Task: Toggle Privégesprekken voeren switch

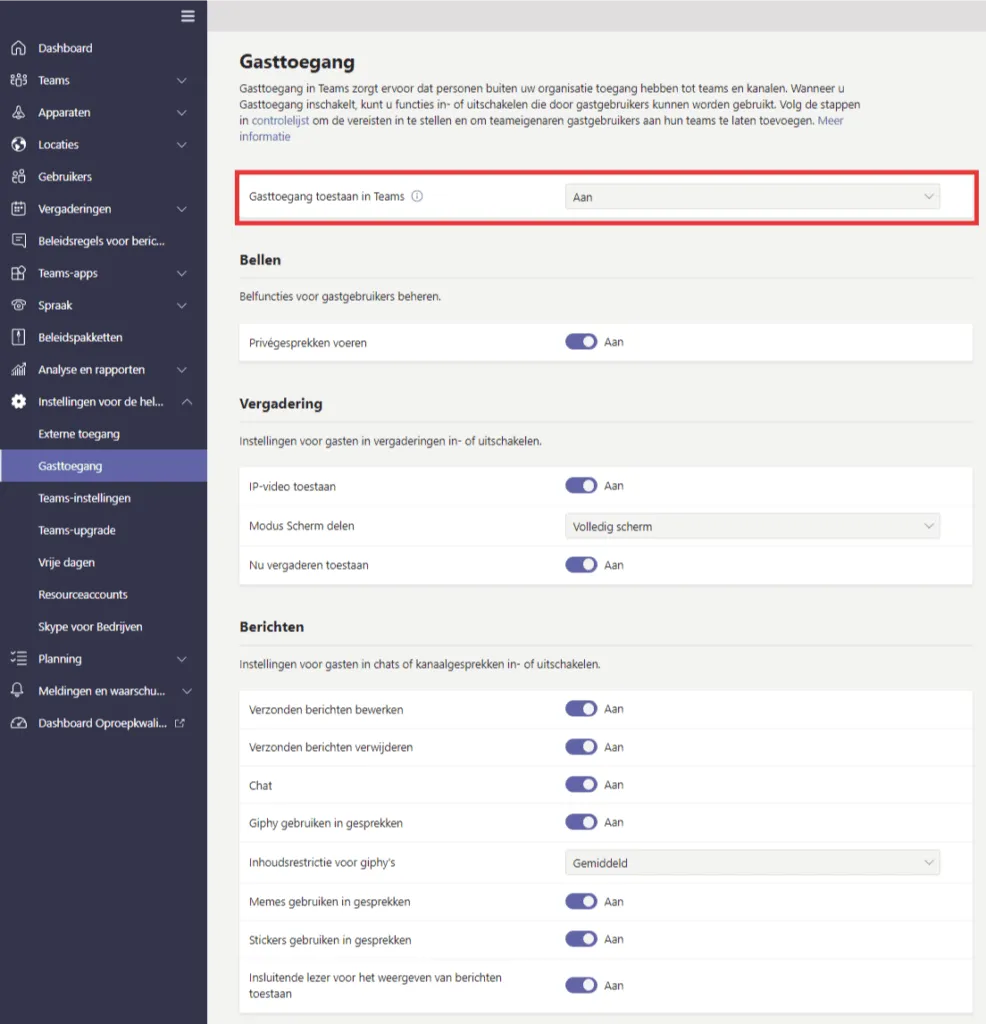Action: [x=581, y=342]
